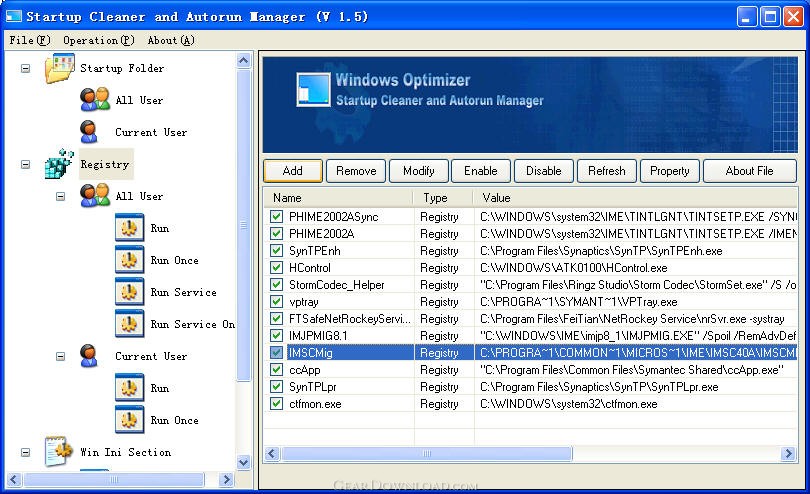This screenshot has height=494, width=810.
Task: Collapse the Current User node under Registry
Action: click(60, 357)
